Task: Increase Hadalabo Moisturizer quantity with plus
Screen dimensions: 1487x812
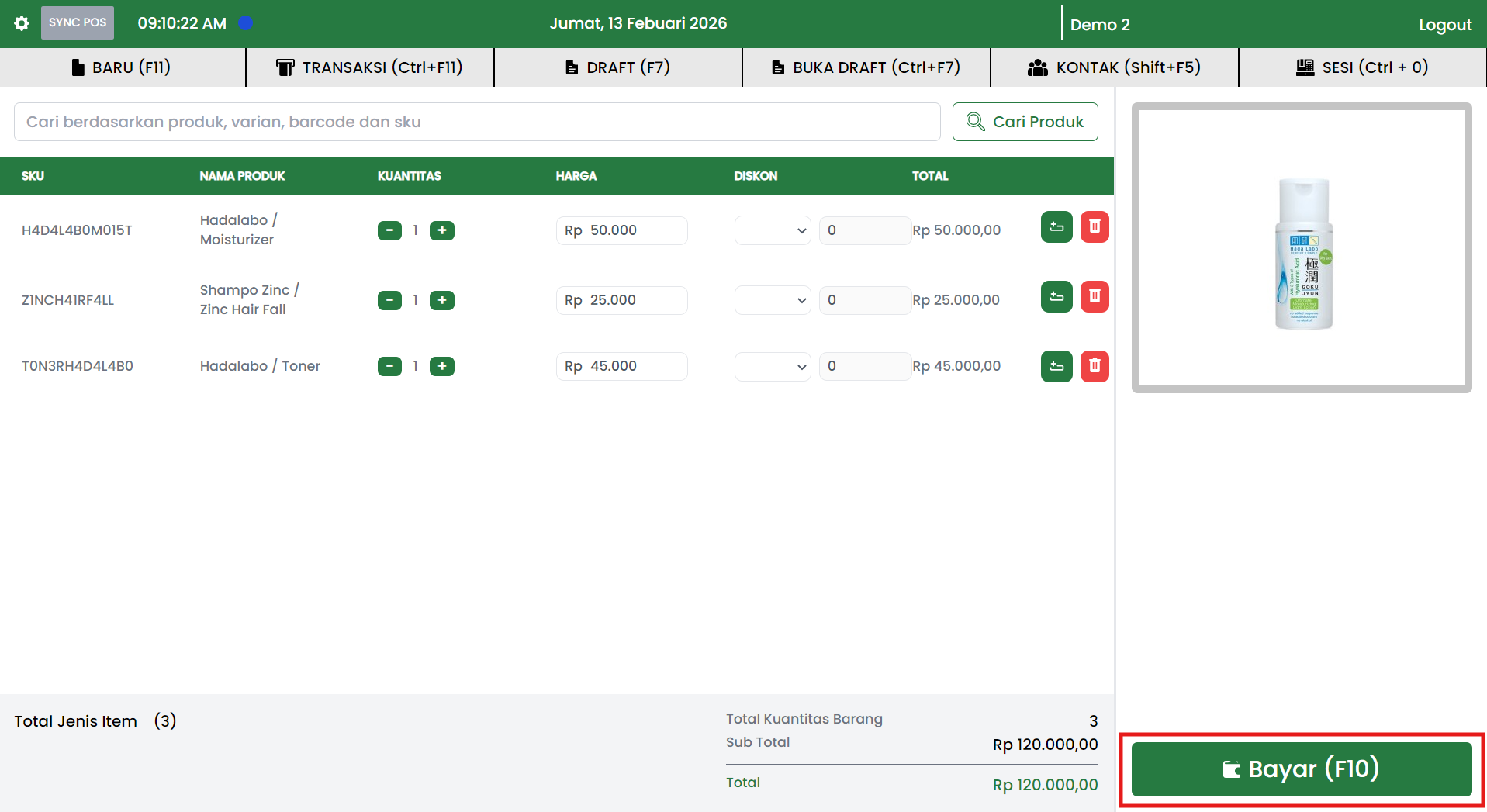Action: click(x=442, y=230)
